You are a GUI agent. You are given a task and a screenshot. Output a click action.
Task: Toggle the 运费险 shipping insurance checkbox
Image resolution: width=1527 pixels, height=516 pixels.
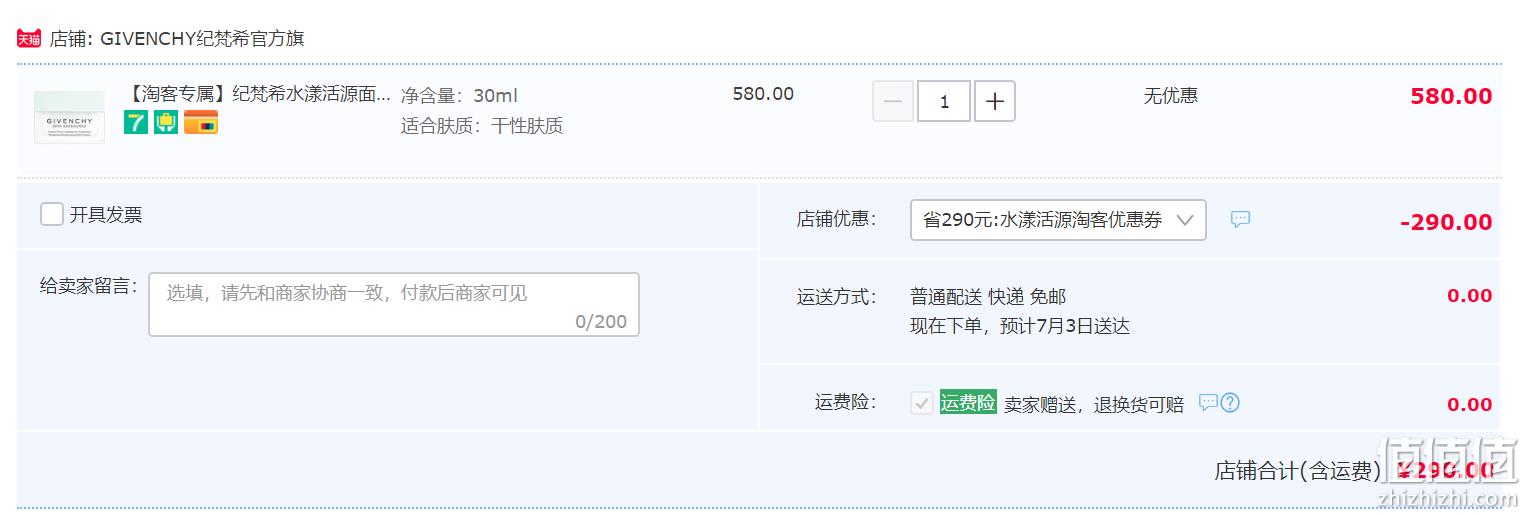click(x=922, y=403)
